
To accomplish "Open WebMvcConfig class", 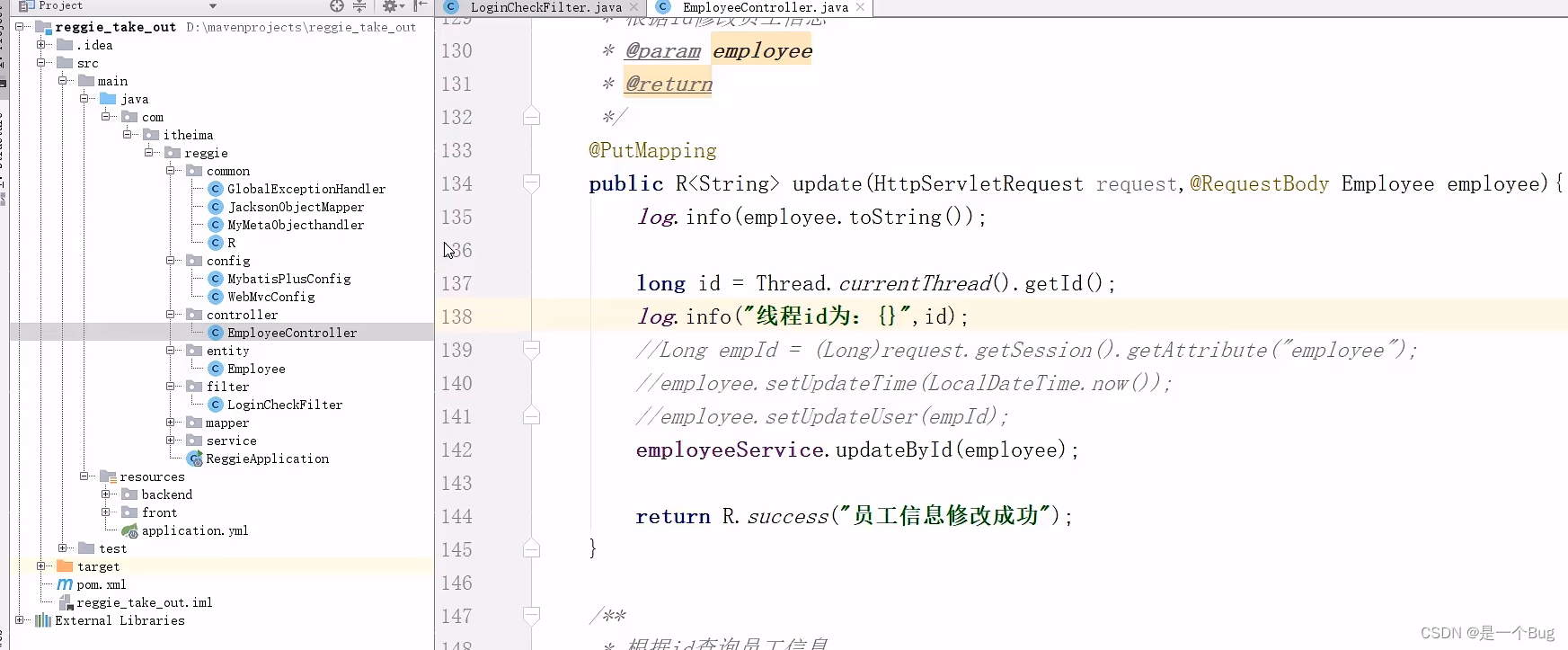I will [x=270, y=297].
